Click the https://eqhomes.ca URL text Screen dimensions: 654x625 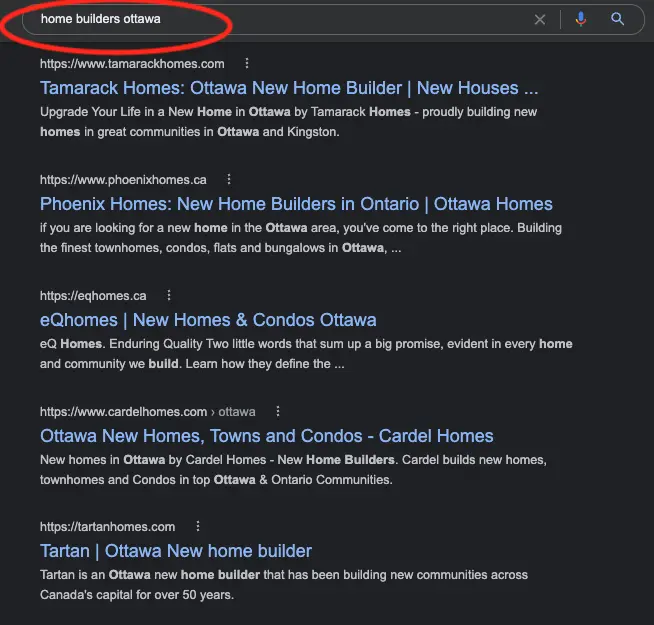click(x=93, y=296)
